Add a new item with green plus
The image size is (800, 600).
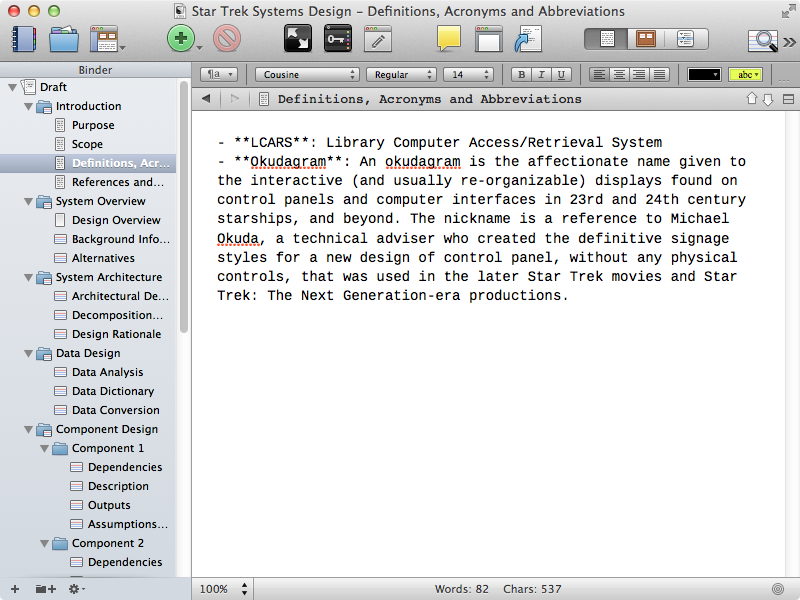point(181,39)
